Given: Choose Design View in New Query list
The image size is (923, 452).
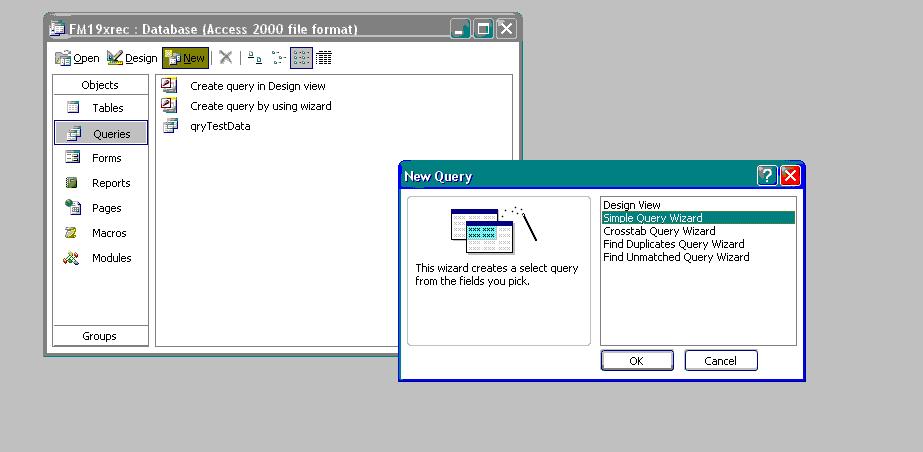Looking at the screenshot, I should pos(698,205).
